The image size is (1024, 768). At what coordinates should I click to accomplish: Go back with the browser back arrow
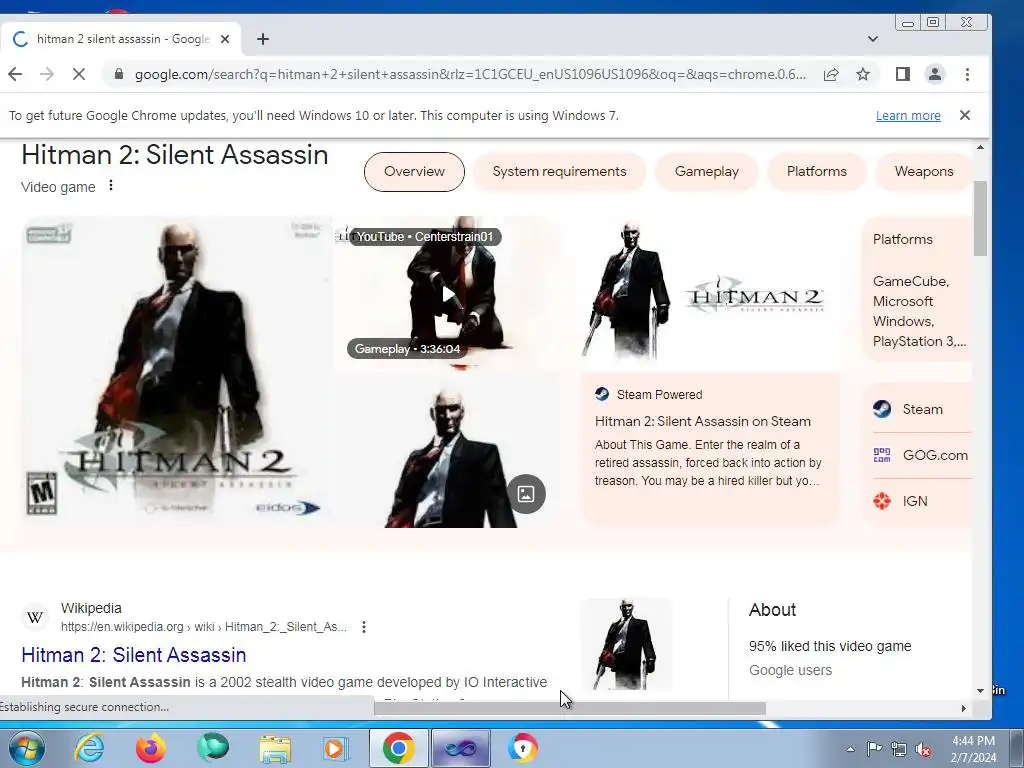pyautogui.click(x=15, y=74)
